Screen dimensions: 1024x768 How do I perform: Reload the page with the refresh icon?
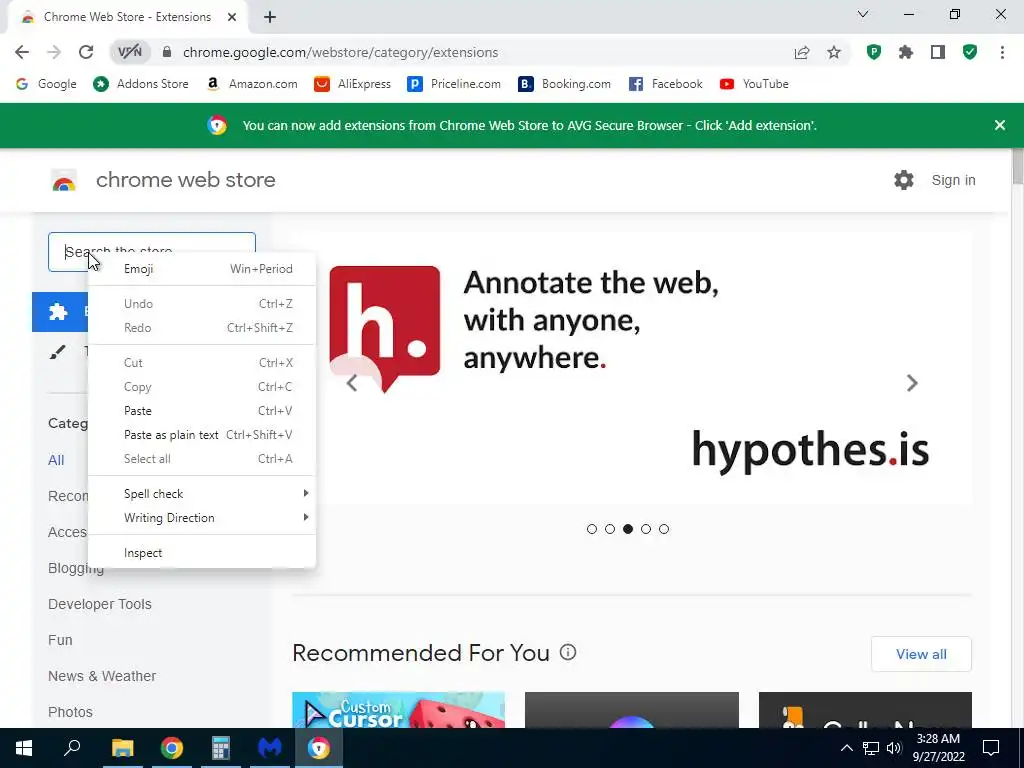click(x=86, y=52)
